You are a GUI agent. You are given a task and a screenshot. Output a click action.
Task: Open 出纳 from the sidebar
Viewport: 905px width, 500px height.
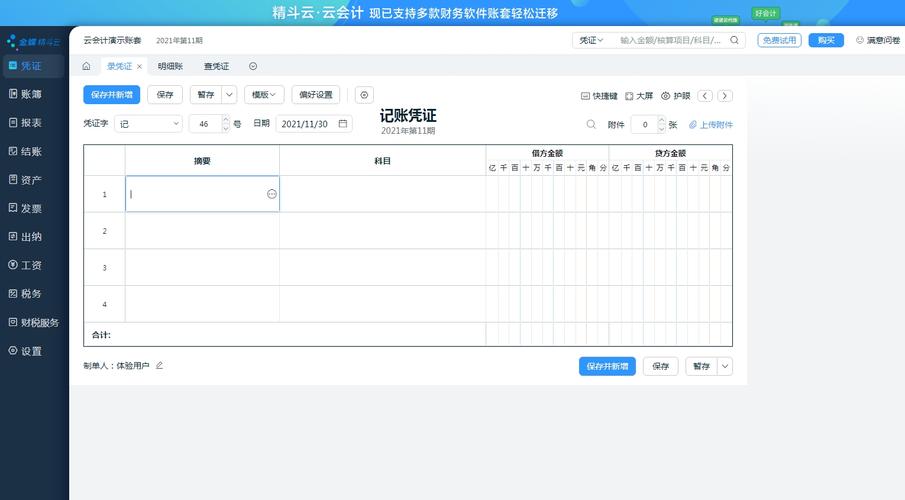click(30, 237)
